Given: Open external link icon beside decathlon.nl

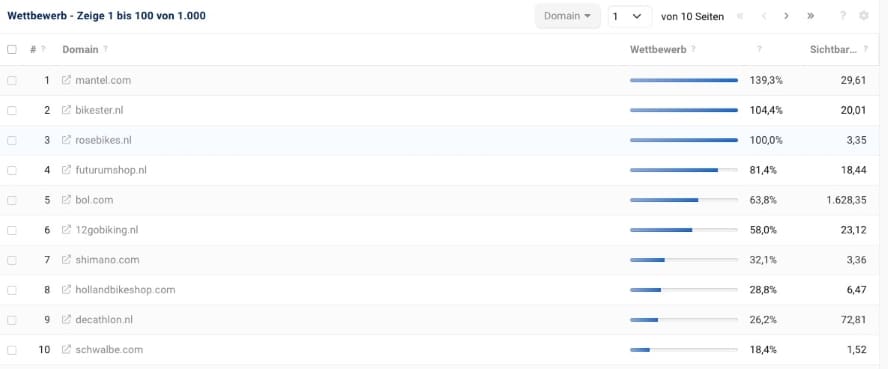Looking at the screenshot, I should point(66,320).
